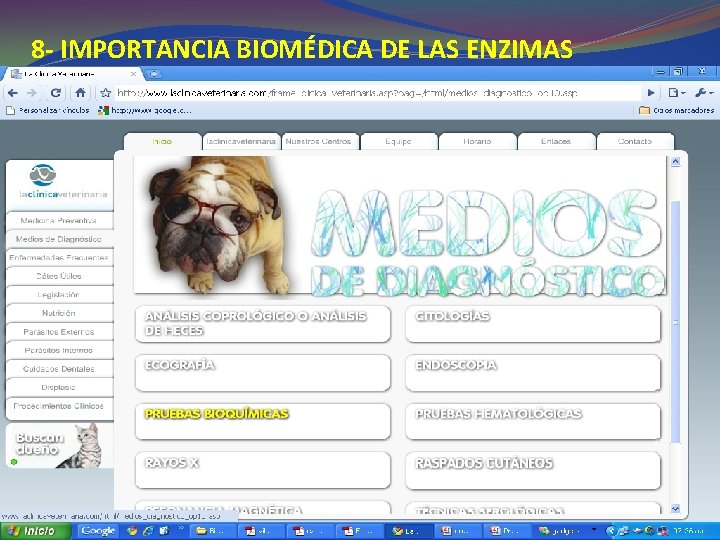
Task: Open the new tab button
Action: pyautogui.click(x=153, y=74)
